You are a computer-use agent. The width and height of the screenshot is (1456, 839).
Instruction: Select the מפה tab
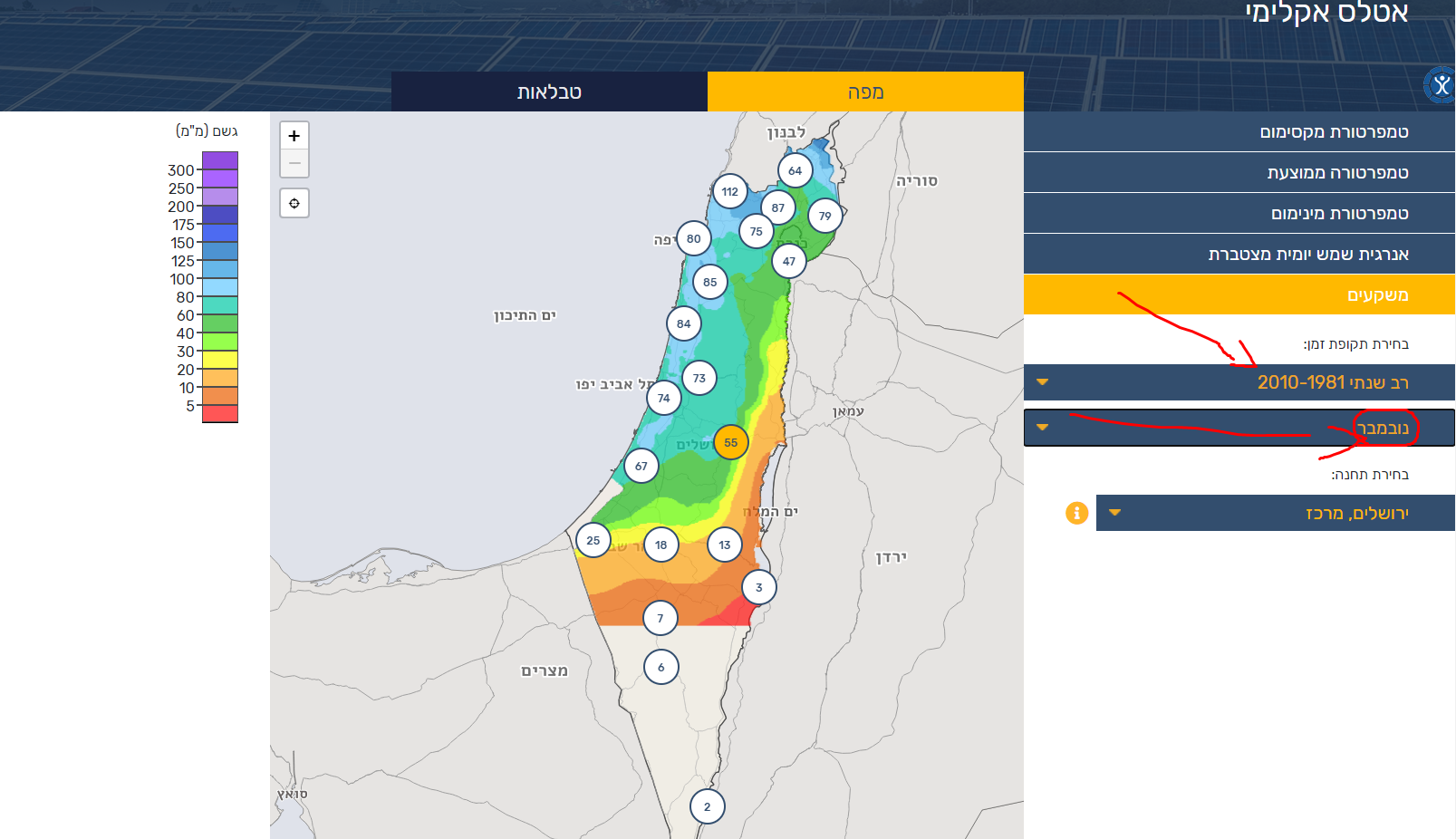[865, 92]
